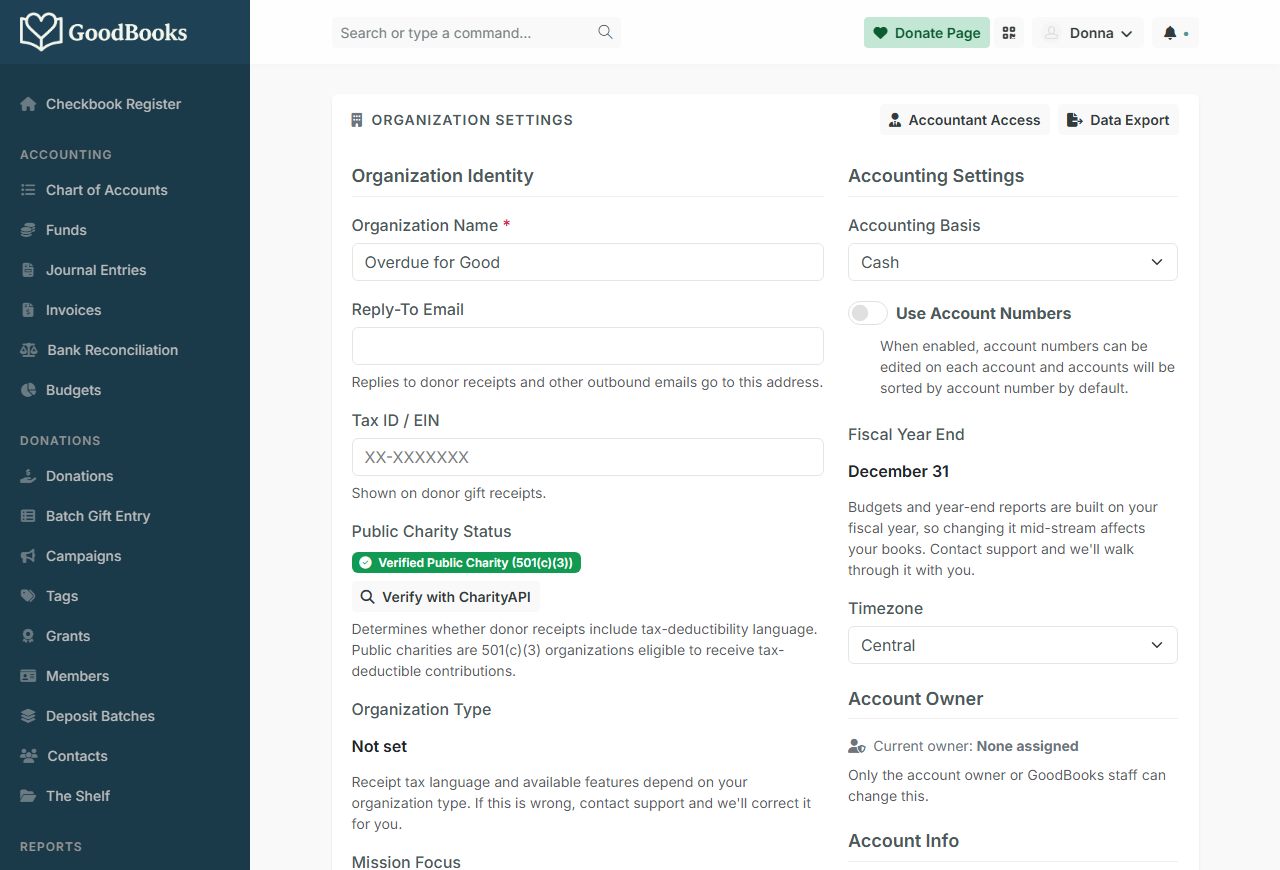The width and height of the screenshot is (1280, 870).
Task: Click the Data Export button
Action: click(1118, 120)
